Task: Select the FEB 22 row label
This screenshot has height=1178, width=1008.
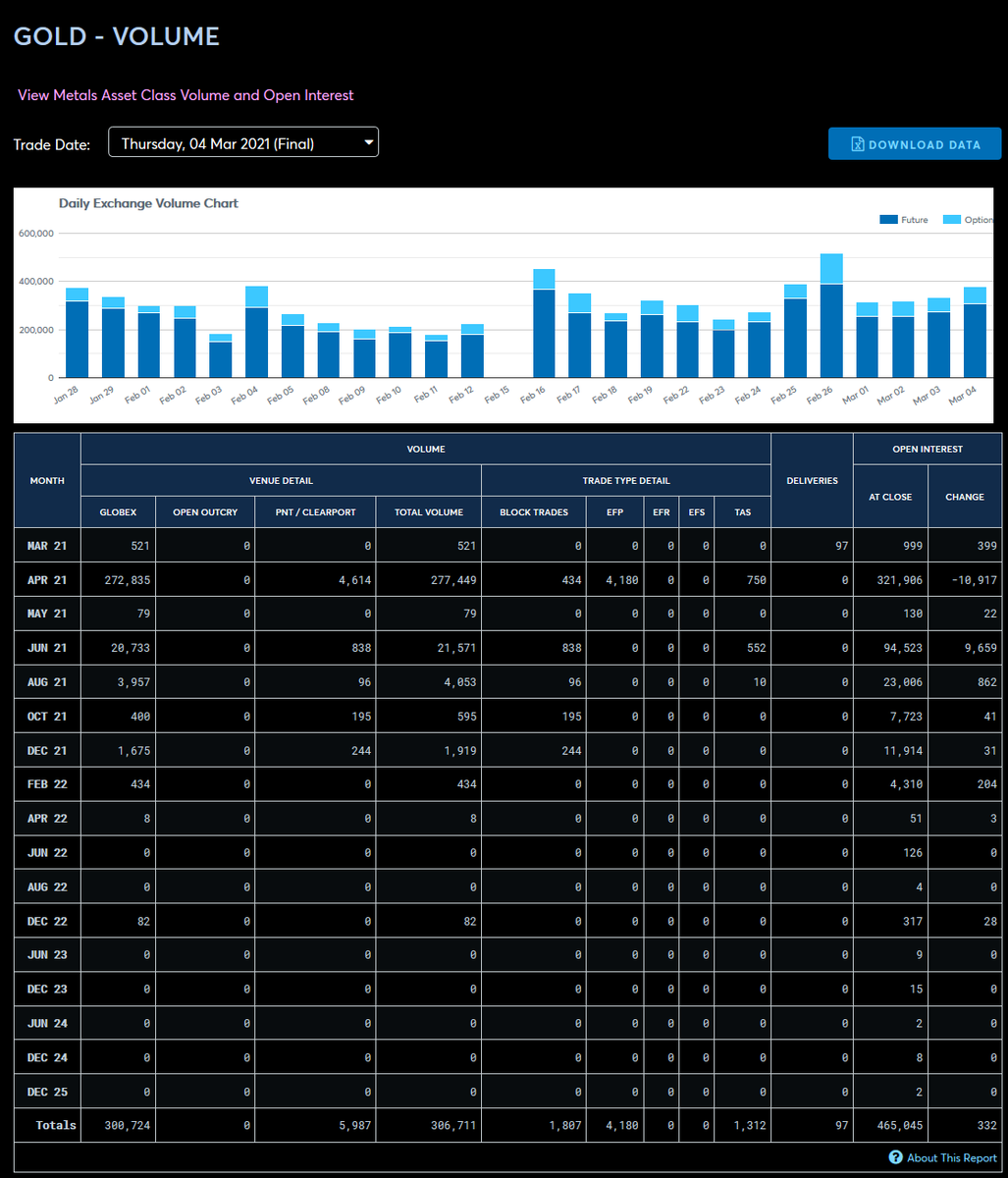Action: pyautogui.click(x=47, y=784)
